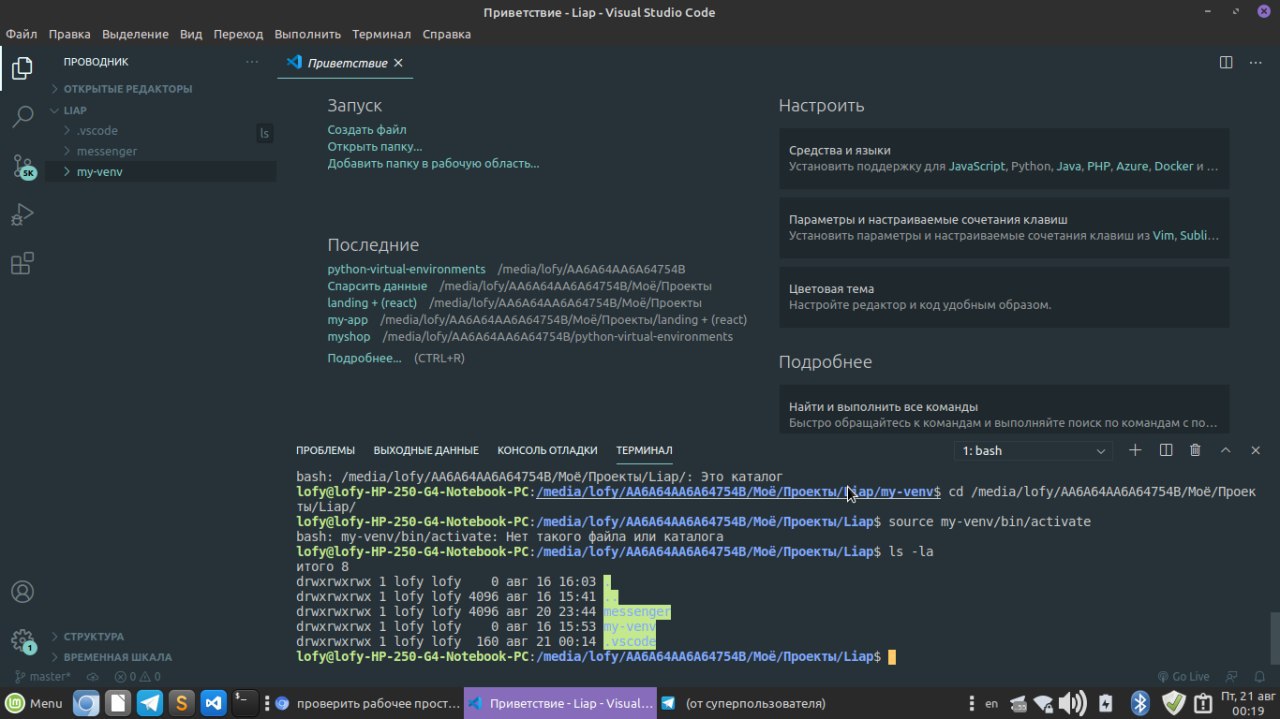
Task: Switch to ВЫХОДНЫЕ ДАННЫЕ panel tab
Action: [426, 451]
